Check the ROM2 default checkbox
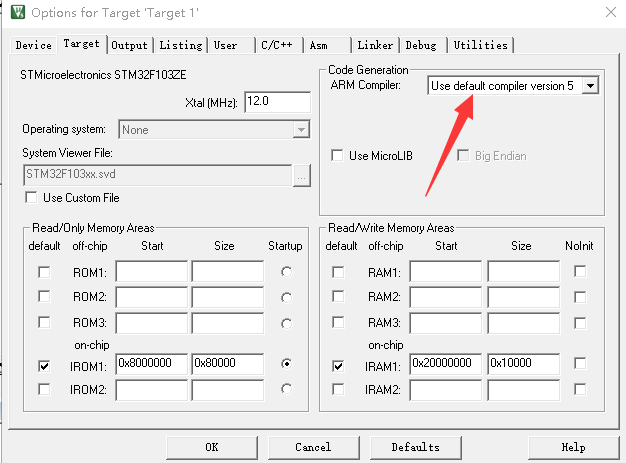Image resolution: width=626 pixels, height=463 pixels. (x=44, y=297)
